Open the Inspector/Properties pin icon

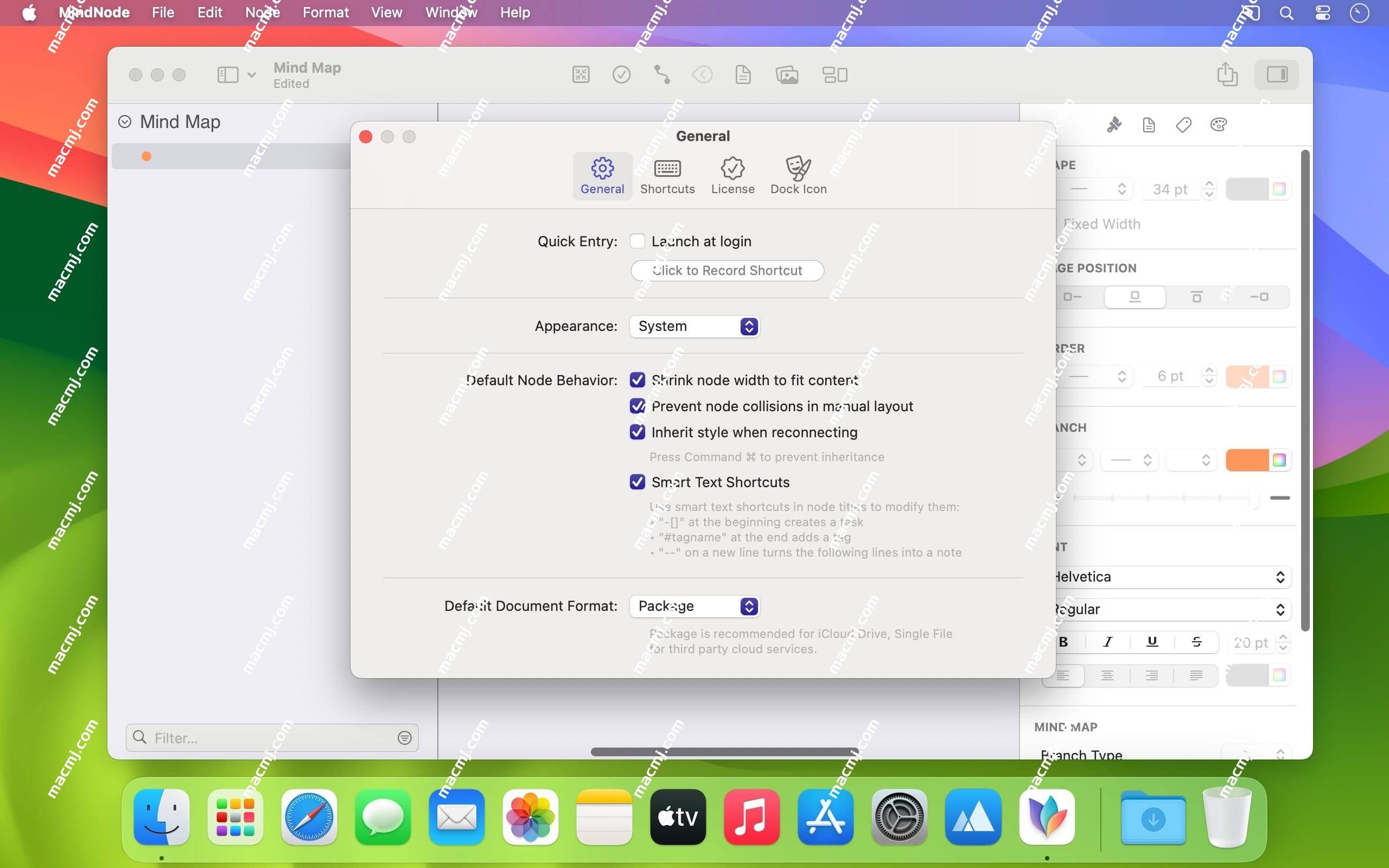pyautogui.click(x=1113, y=124)
